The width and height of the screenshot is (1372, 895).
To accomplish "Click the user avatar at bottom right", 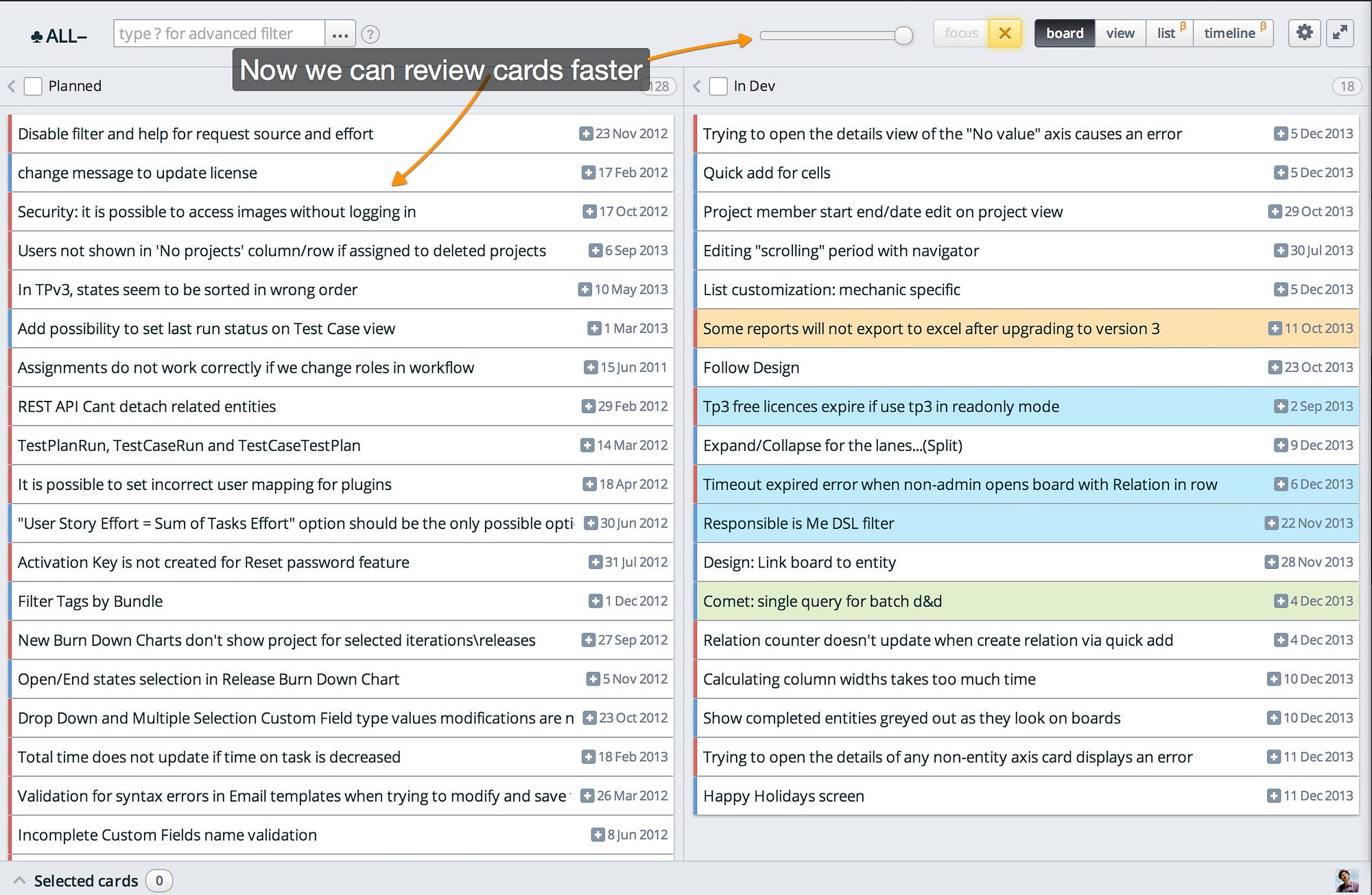I will click(1347, 881).
